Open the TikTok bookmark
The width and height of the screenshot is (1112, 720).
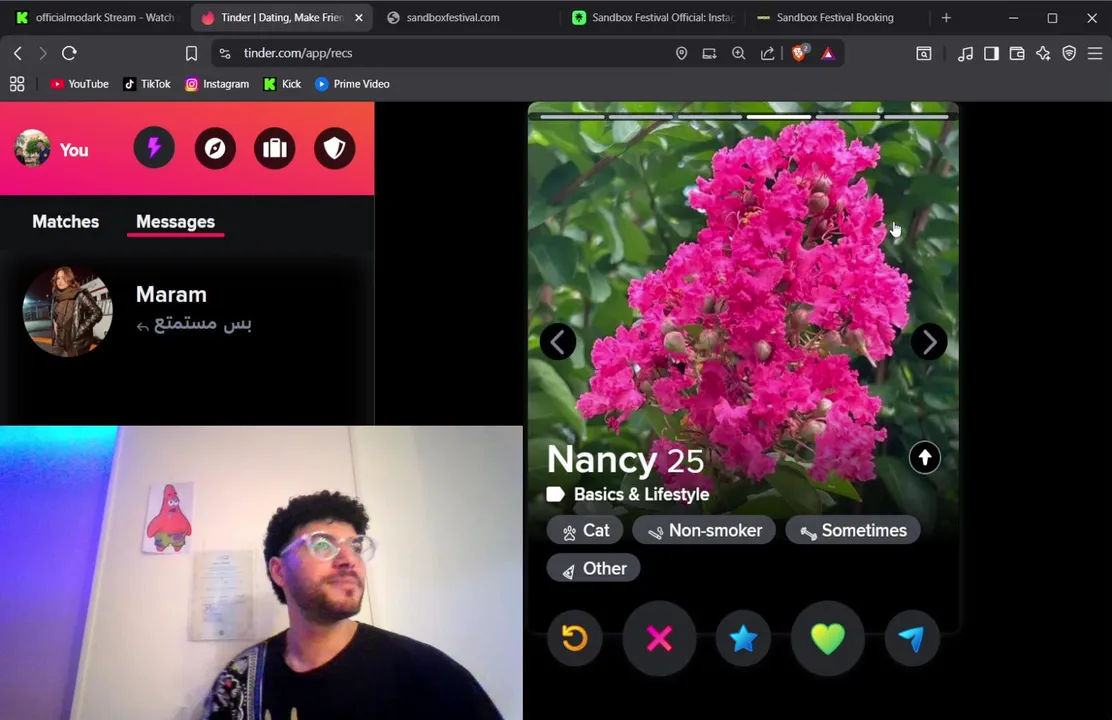147,84
